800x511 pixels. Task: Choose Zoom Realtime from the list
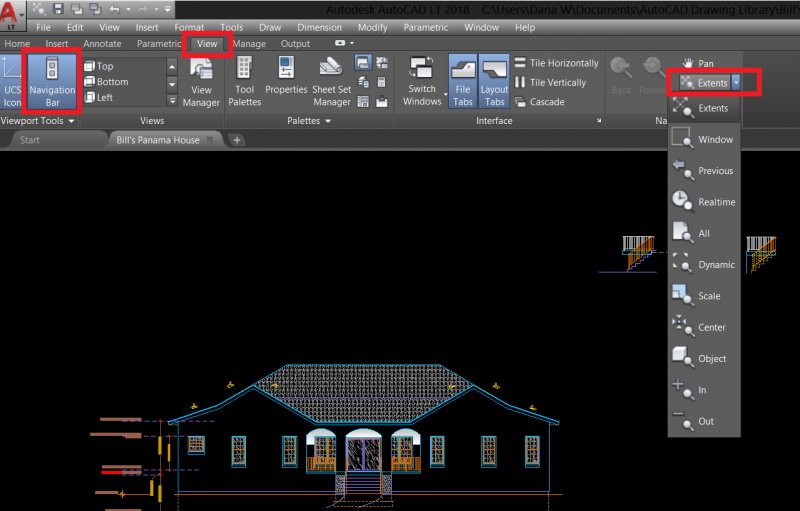[704, 202]
